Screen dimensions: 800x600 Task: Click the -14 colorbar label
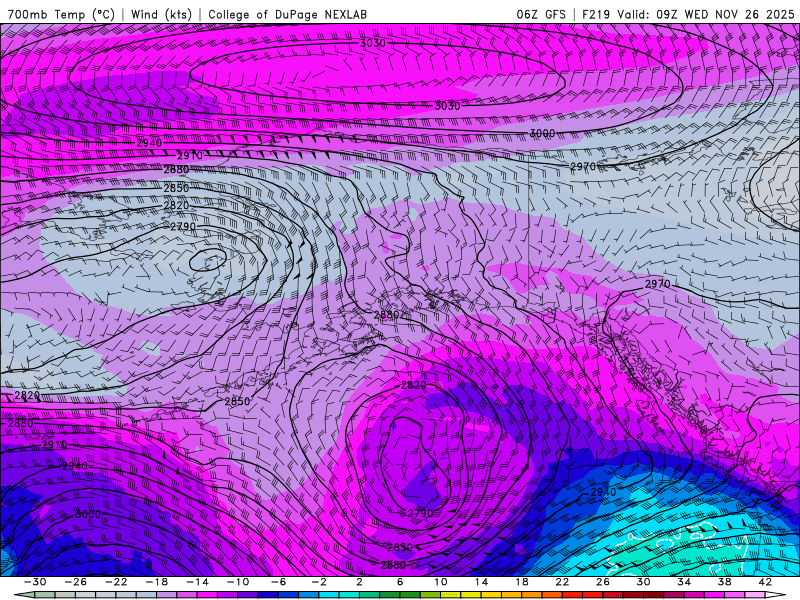click(197, 582)
